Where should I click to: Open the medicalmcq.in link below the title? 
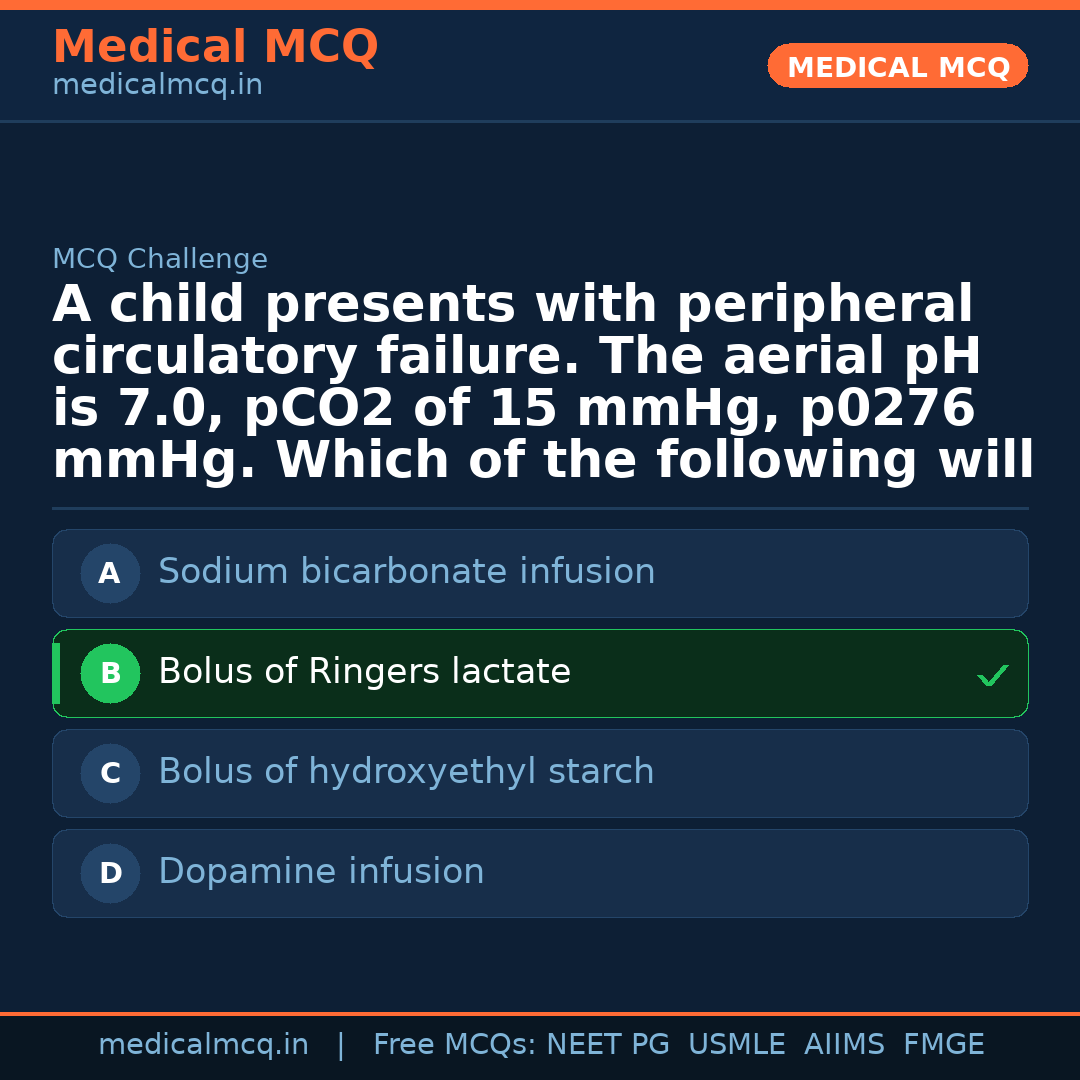point(157,86)
